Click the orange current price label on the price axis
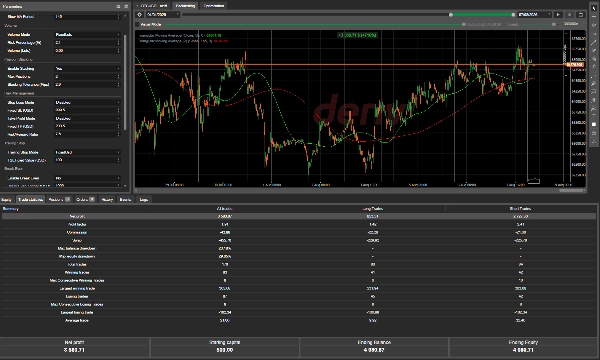 (575, 65)
